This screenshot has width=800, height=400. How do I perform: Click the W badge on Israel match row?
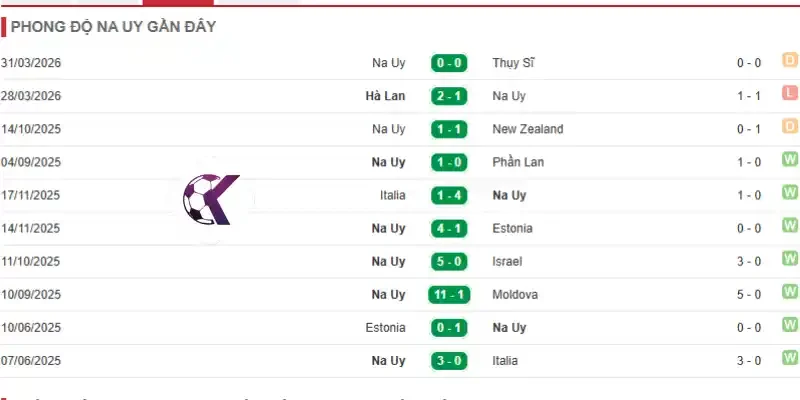[x=790, y=259]
